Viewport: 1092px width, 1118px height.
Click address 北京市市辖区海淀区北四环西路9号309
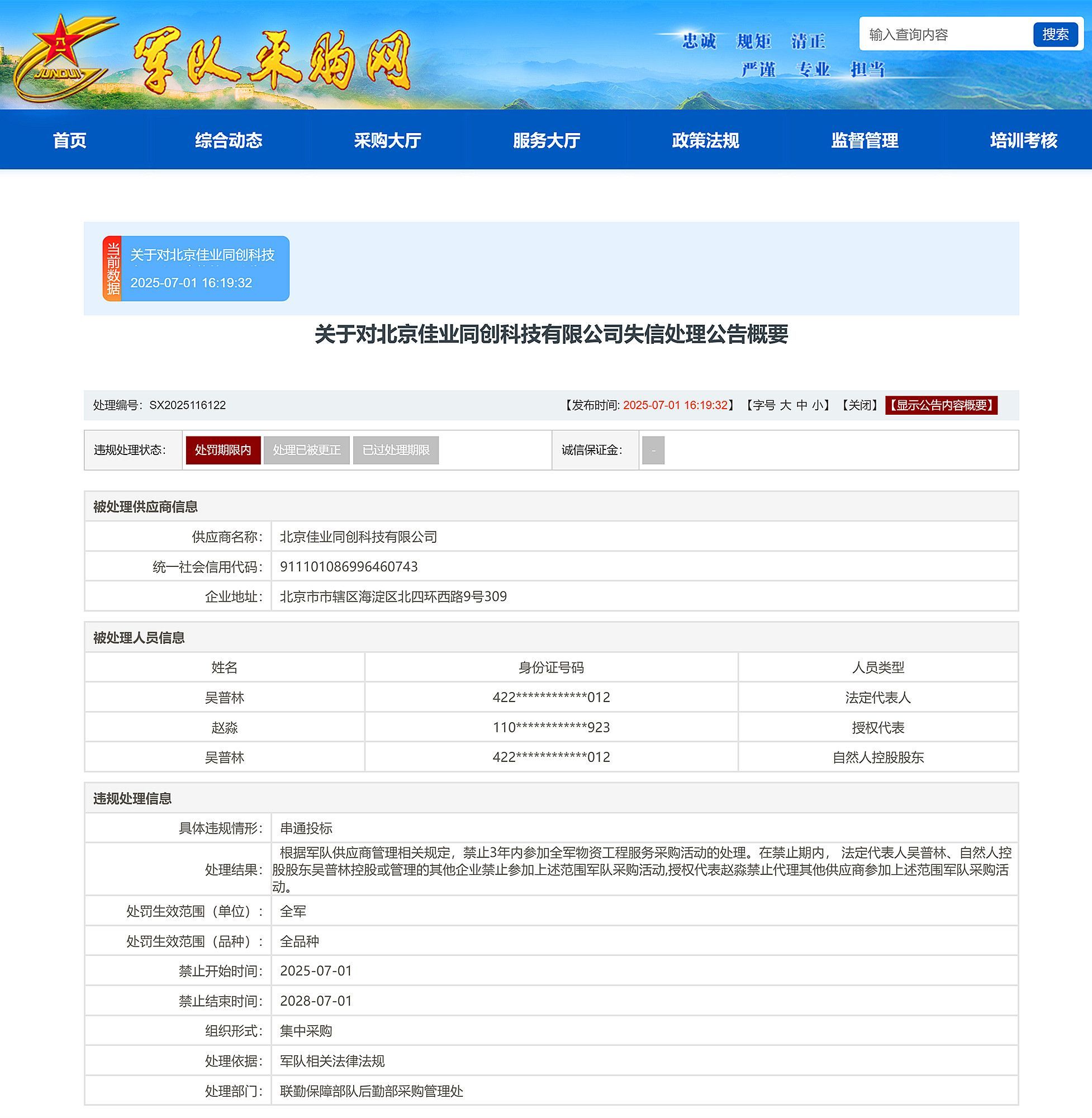pos(393,596)
